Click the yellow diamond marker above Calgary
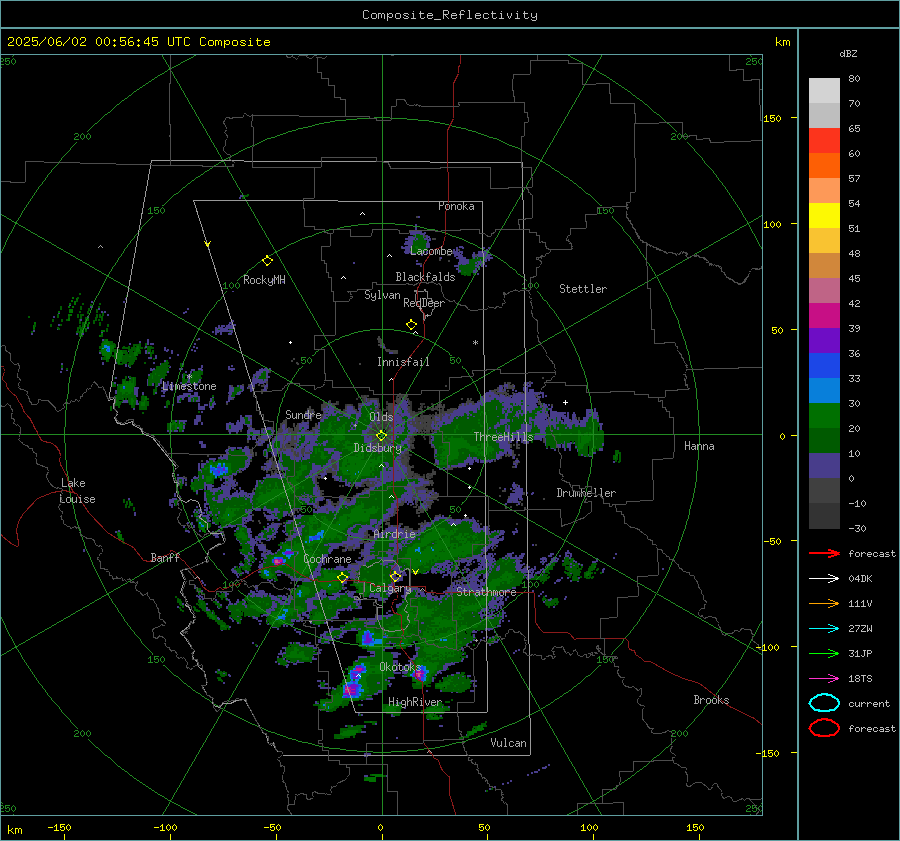Viewport: 900px width, 841px height. (x=395, y=576)
